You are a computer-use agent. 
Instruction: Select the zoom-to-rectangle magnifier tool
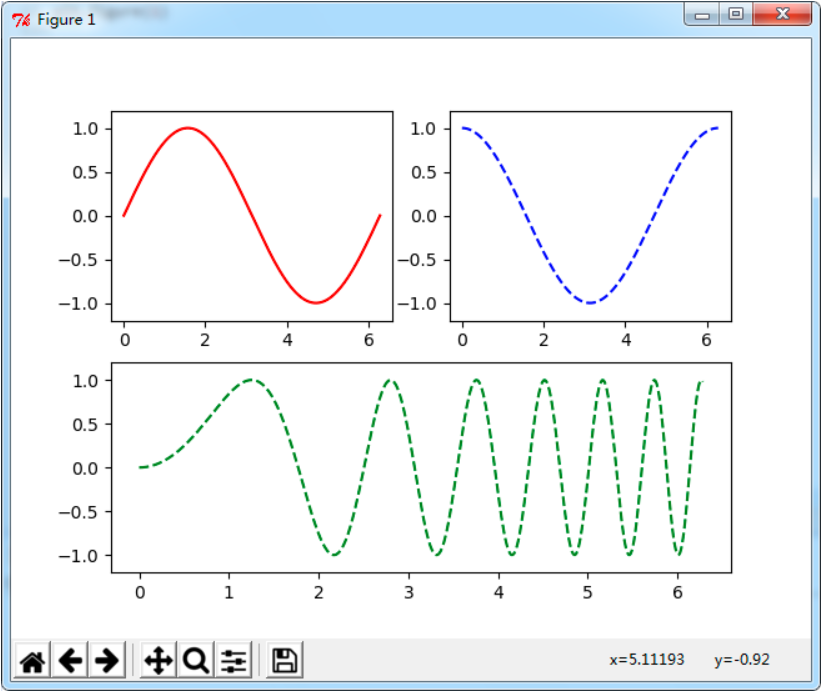click(196, 660)
